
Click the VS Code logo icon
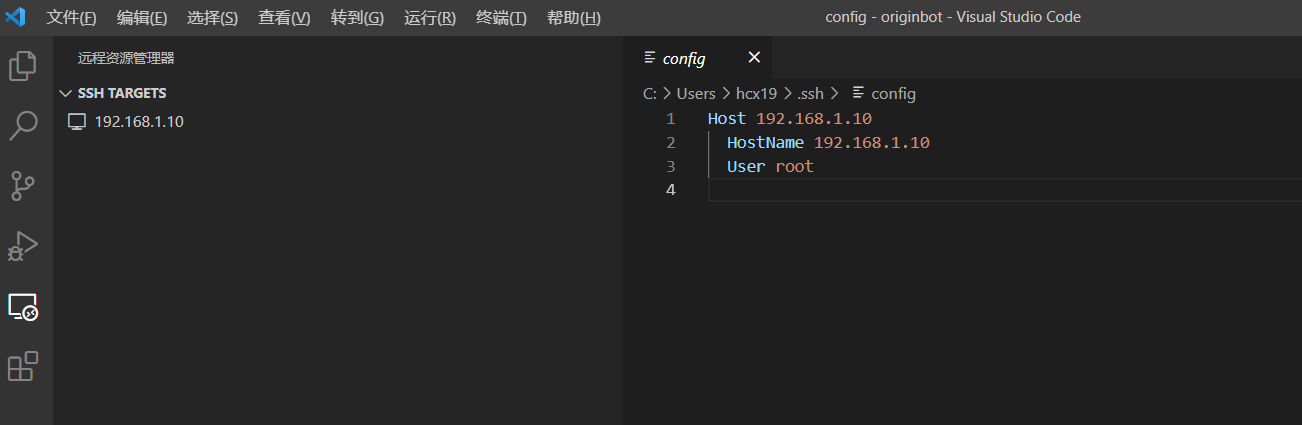(x=15, y=17)
